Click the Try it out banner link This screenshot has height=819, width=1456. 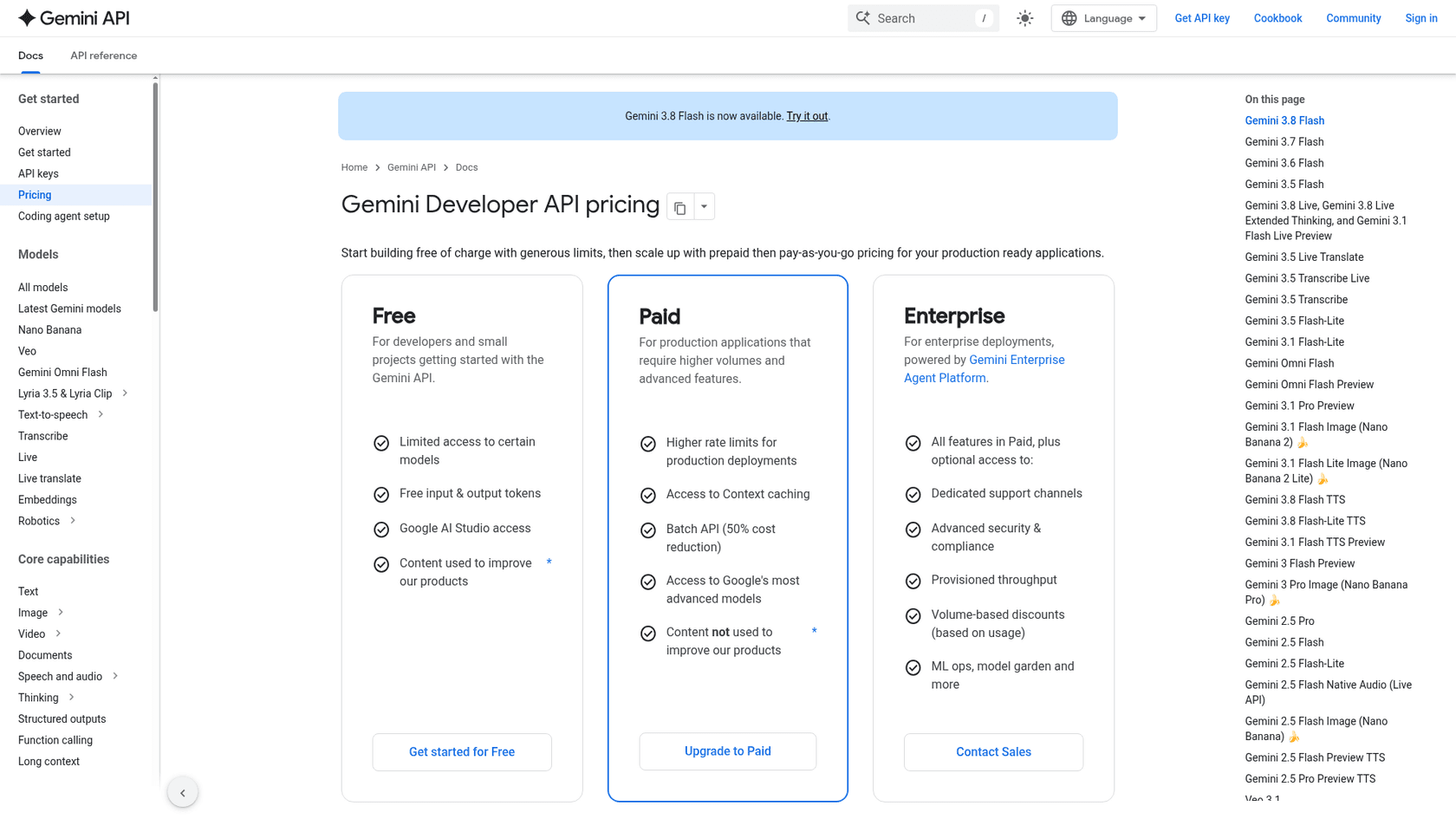coord(807,116)
